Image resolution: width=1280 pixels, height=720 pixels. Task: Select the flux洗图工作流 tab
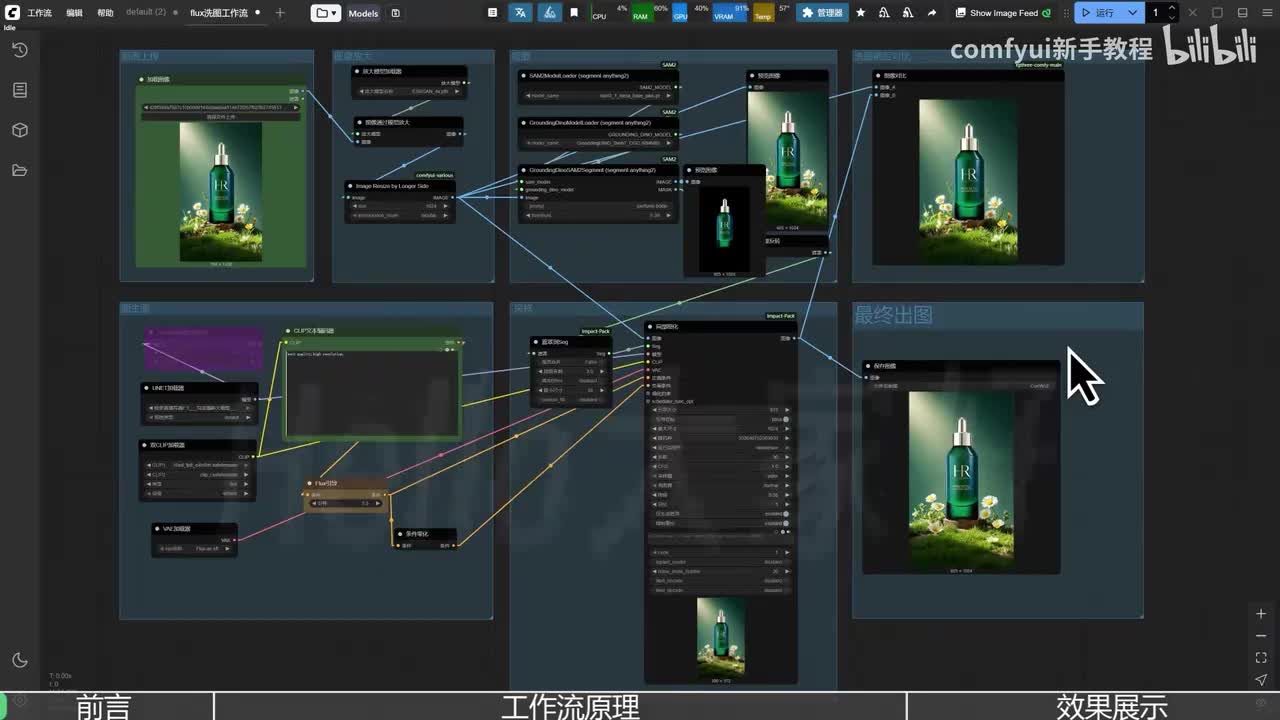coord(219,13)
